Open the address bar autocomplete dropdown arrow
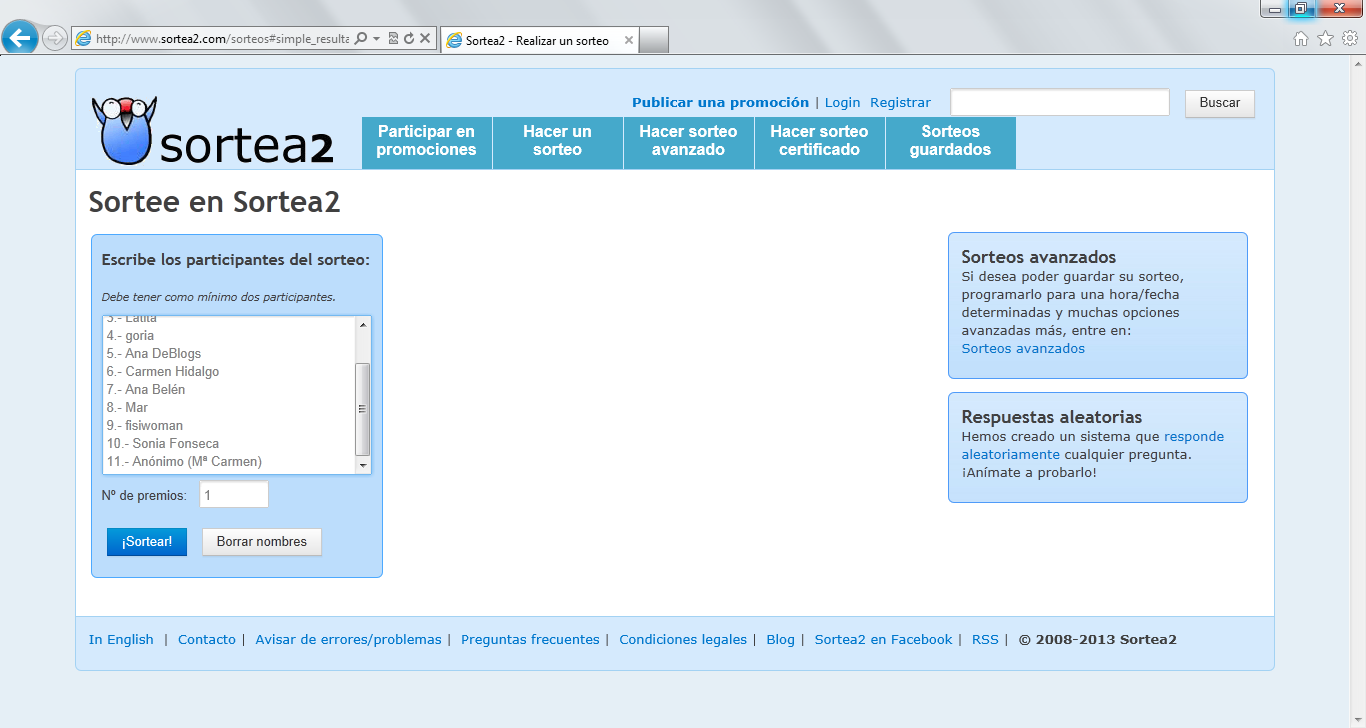This screenshot has width=1366, height=728. pos(376,39)
